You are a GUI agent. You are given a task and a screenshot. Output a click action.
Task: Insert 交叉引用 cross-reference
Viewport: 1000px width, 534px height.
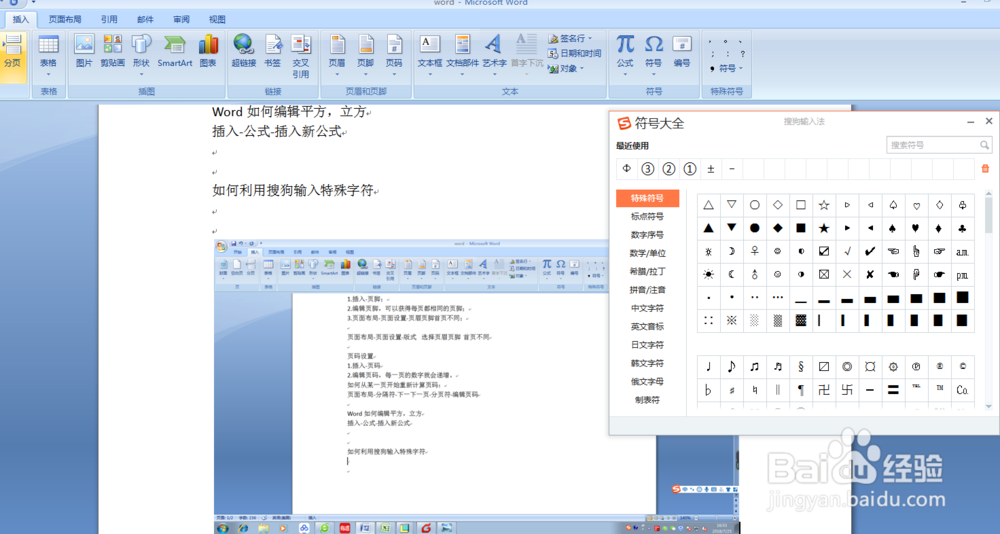click(x=300, y=56)
